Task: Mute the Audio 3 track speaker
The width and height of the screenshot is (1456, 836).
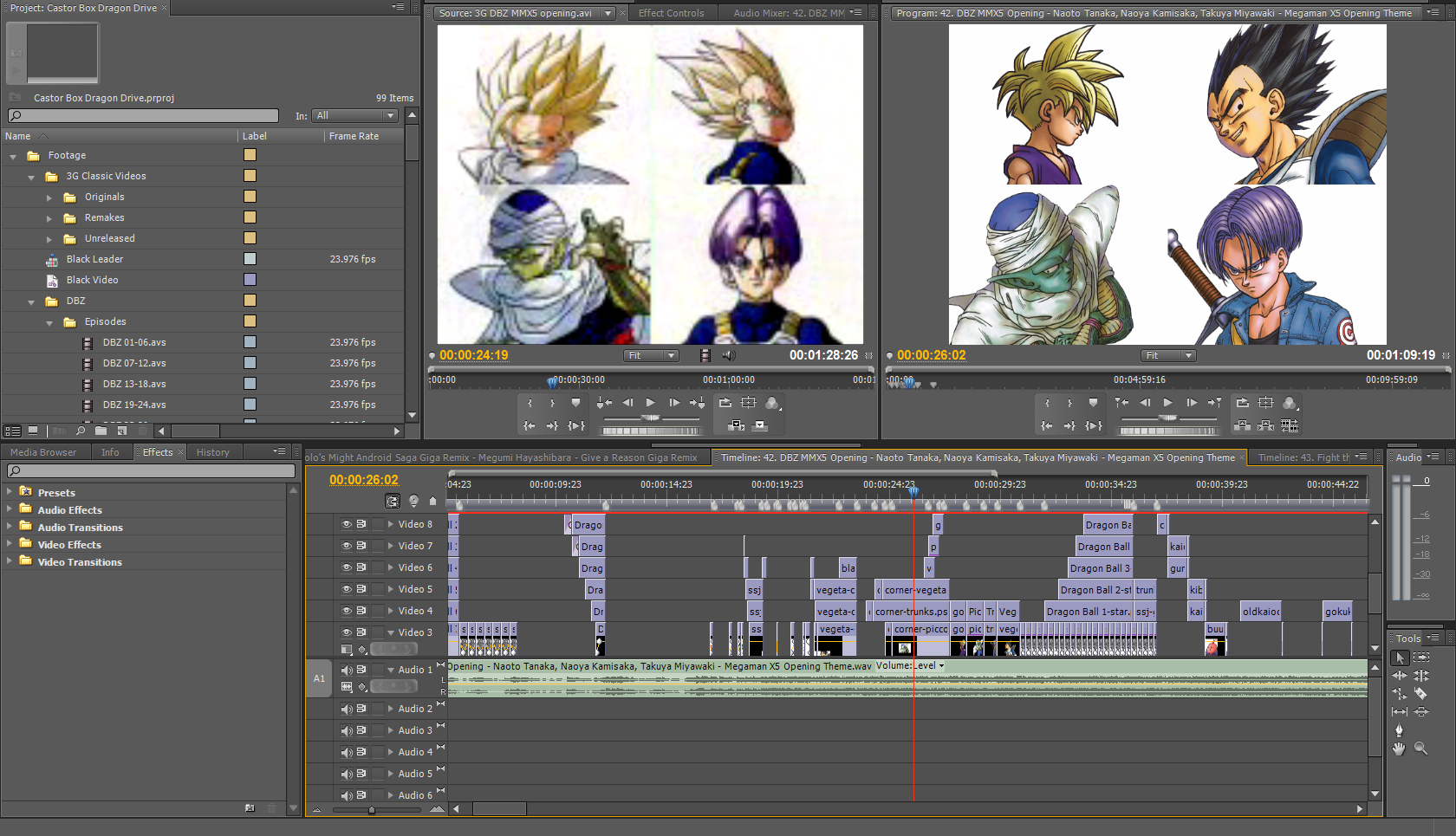Action: click(347, 730)
